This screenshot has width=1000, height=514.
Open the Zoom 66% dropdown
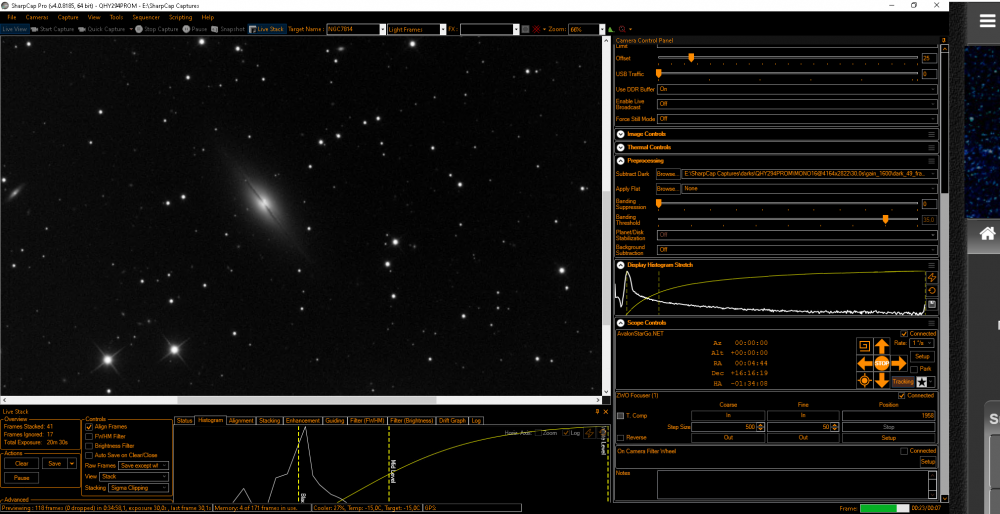pos(601,29)
